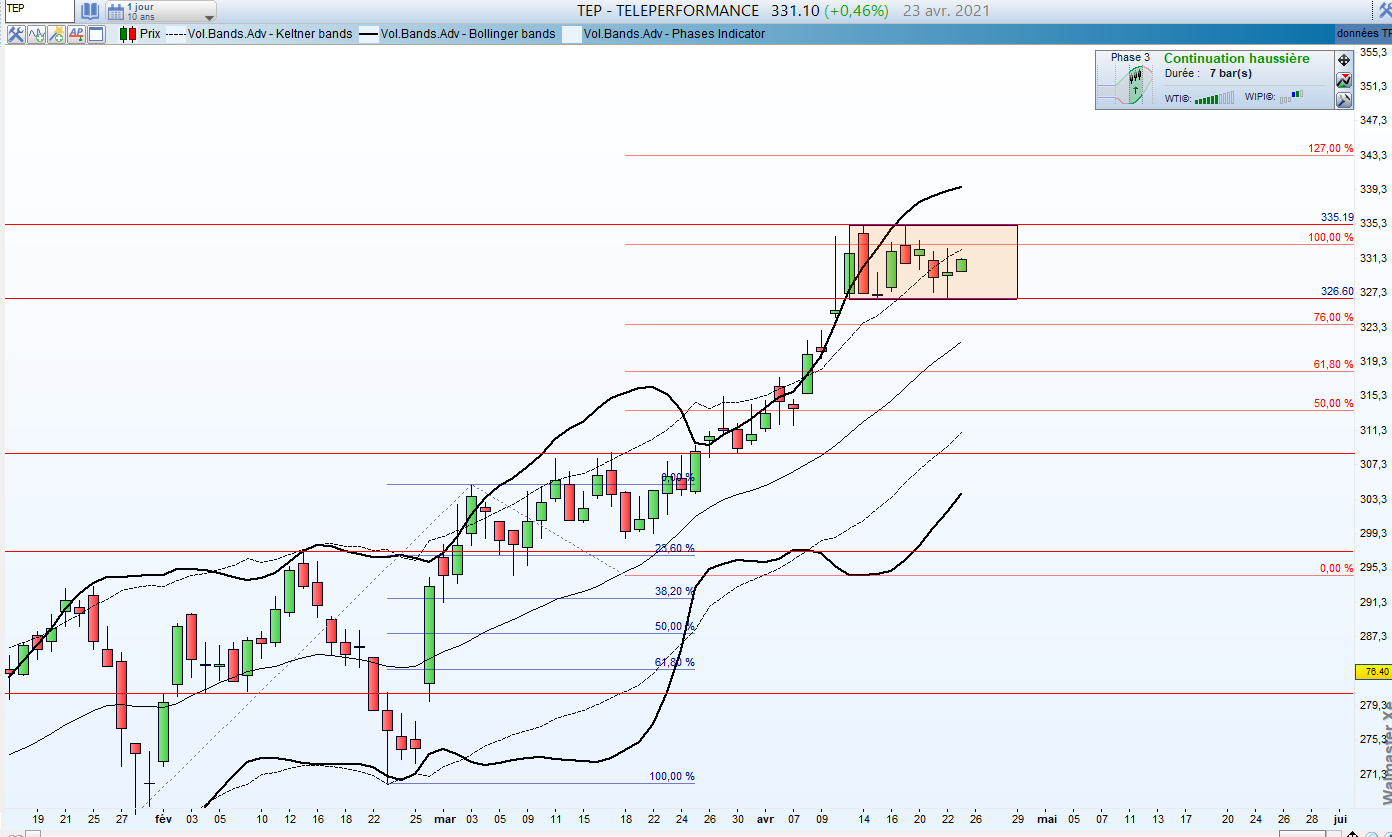Click the 'mai' month label on time axis
Image resolution: width=1392 pixels, height=837 pixels.
[x=1047, y=819]
